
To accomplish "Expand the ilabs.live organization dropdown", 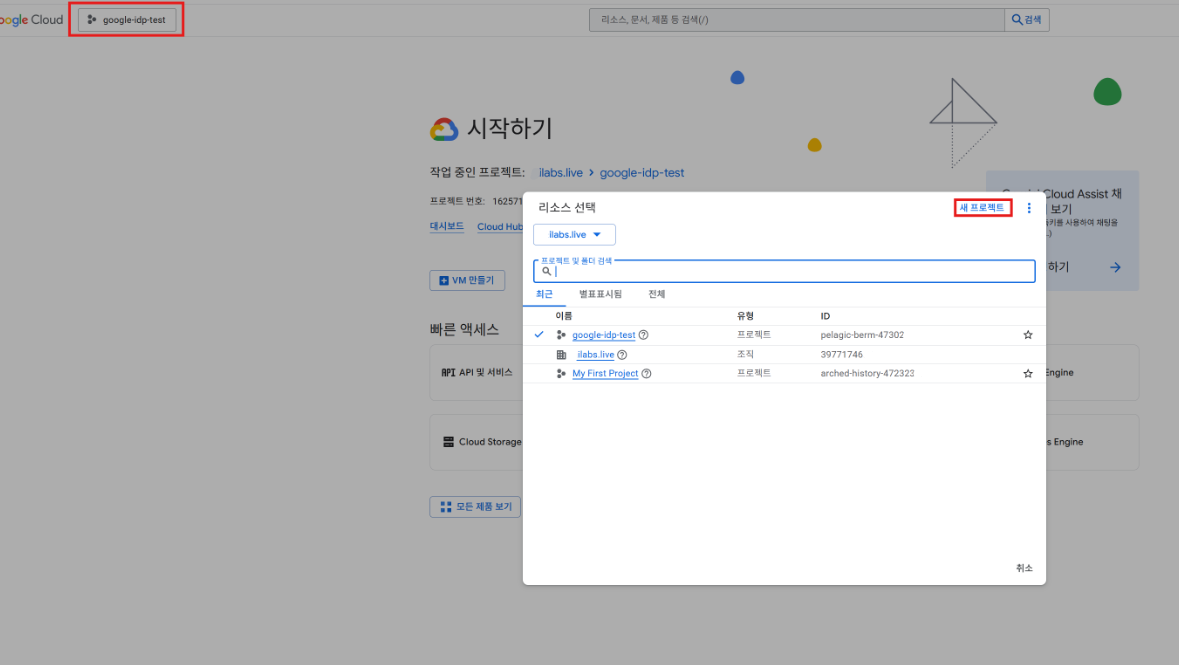I will [574, 234].
